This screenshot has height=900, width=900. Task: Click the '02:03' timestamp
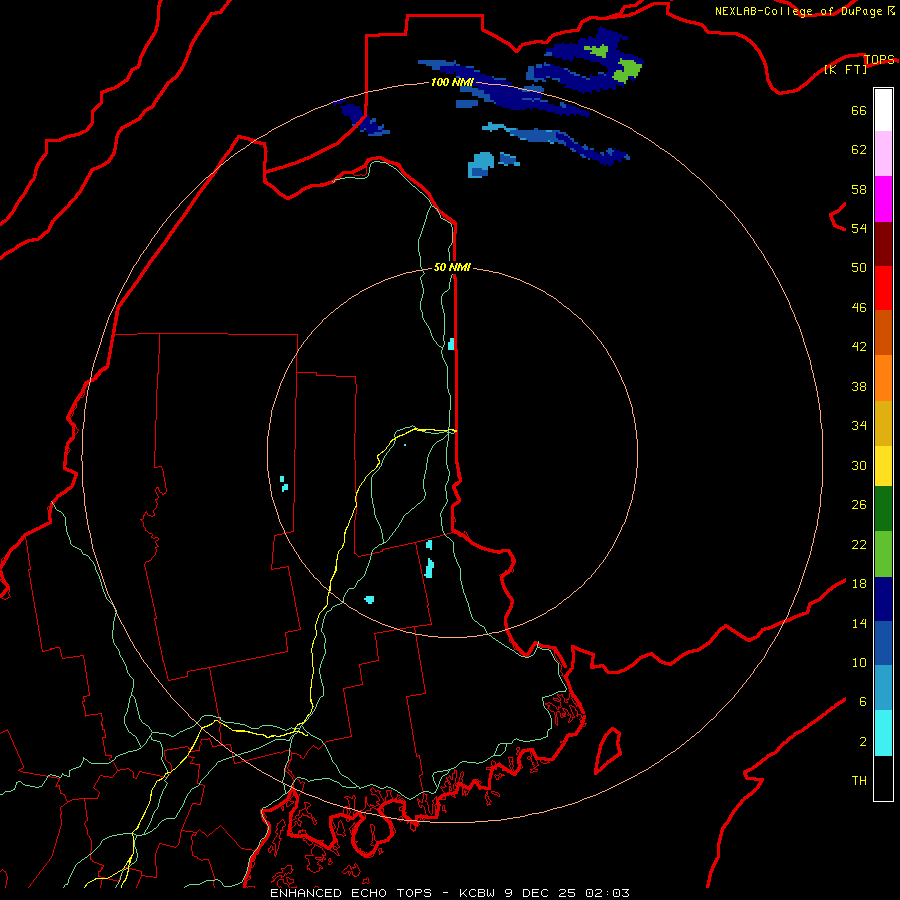pyautogui.click(x=607, y=893)
